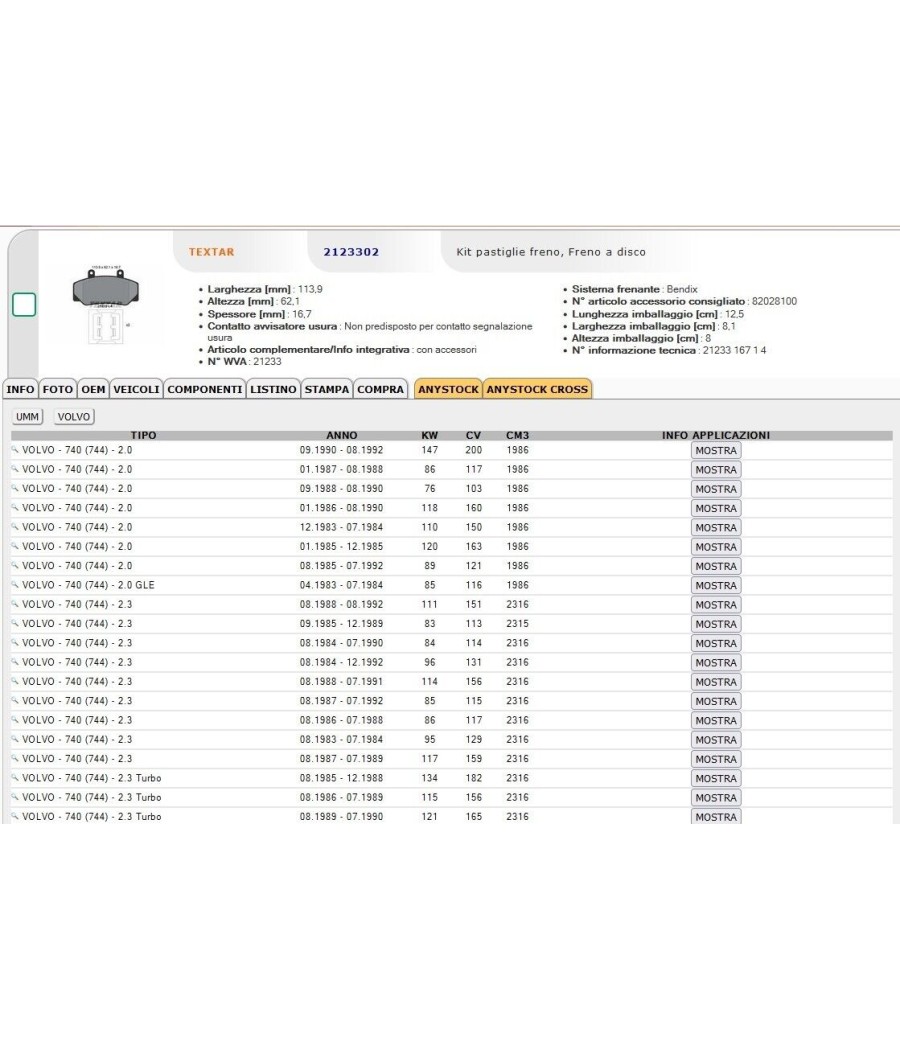Open the OEM tab
Image resolution: width=900 pixels, height=1050 pixels.
(93, 389)
